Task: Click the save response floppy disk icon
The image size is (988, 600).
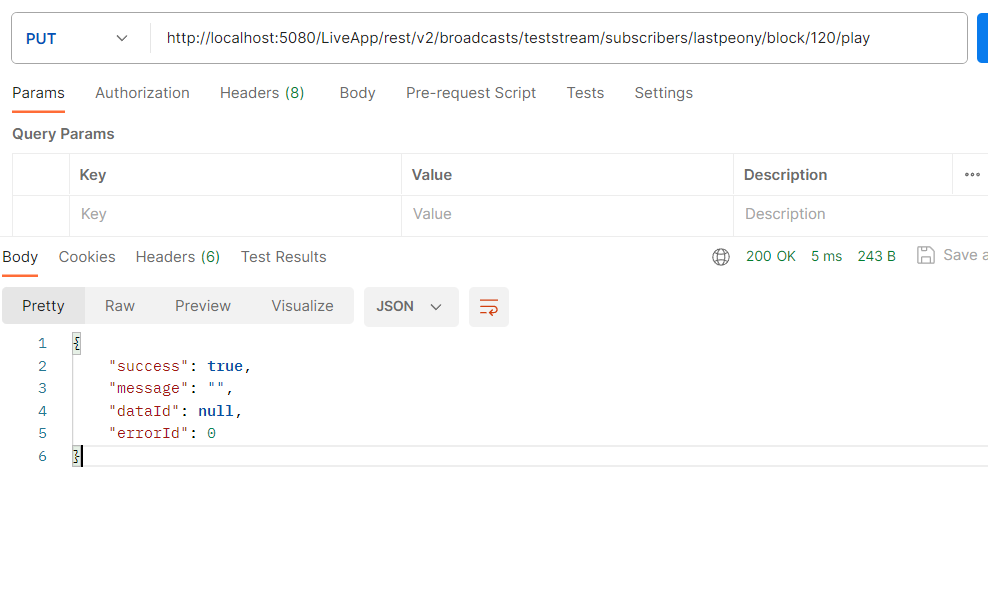Action: pos(926,255)
